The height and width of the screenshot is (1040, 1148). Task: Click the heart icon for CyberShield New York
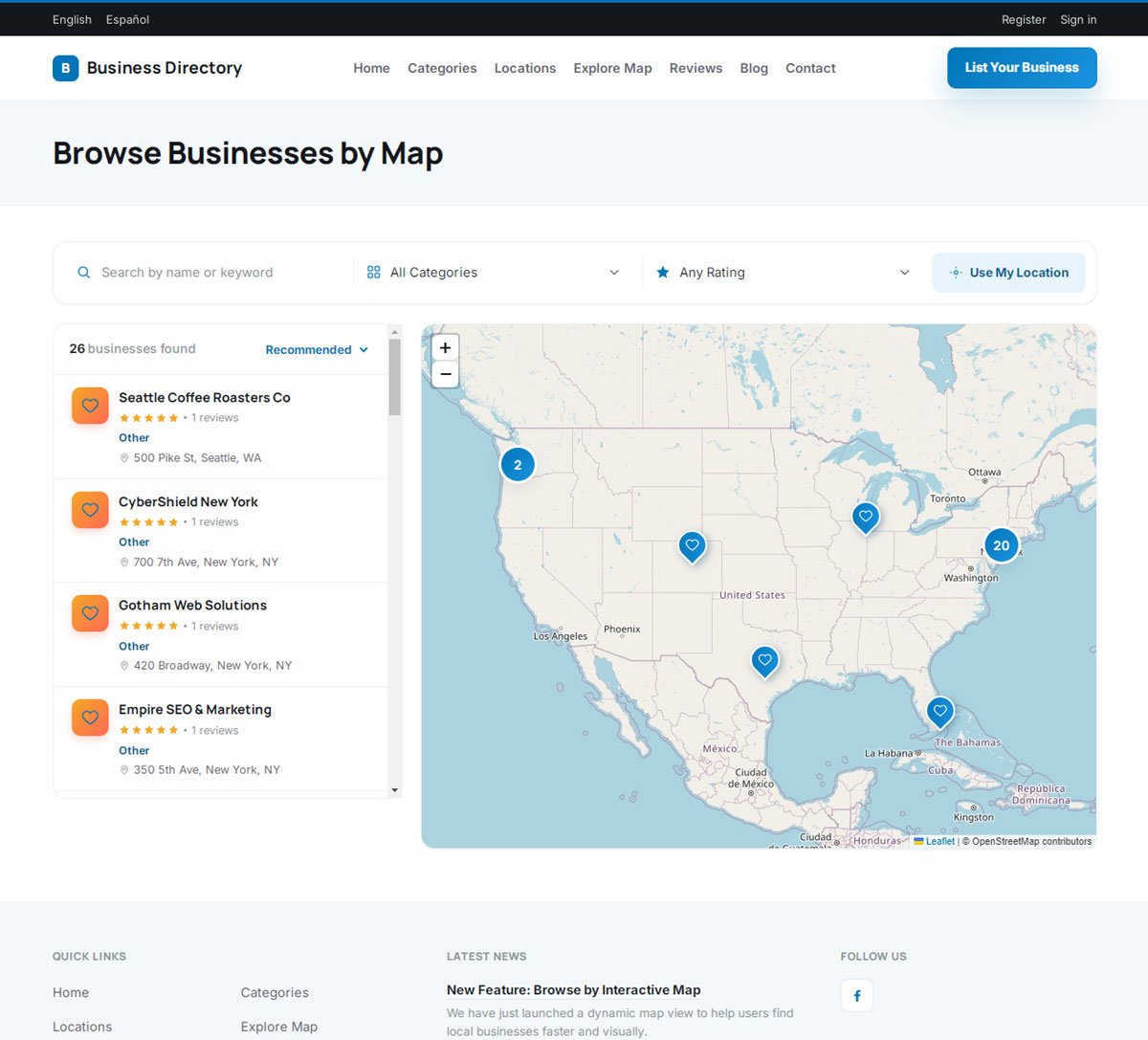(90, 510)
